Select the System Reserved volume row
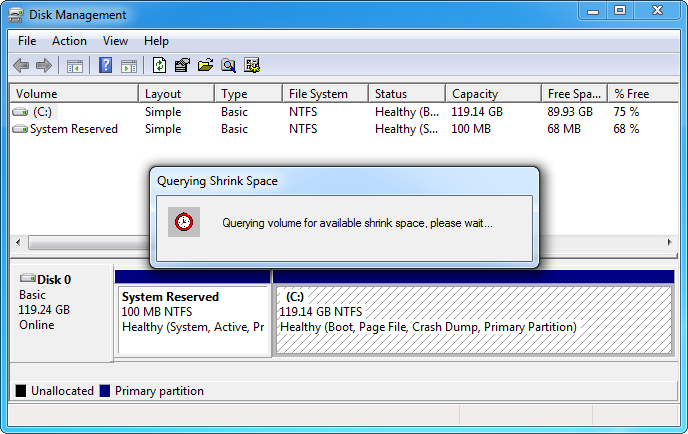The width and height of the screenshot is (688, 434). 344,129
